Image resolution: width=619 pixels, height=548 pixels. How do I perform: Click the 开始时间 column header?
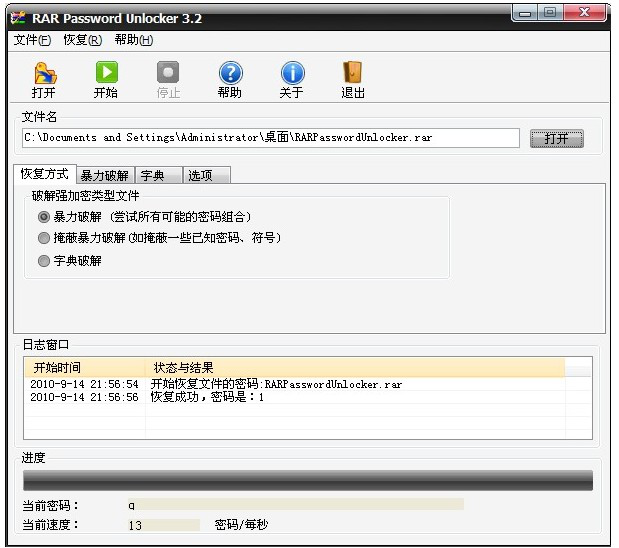(84, 368)
